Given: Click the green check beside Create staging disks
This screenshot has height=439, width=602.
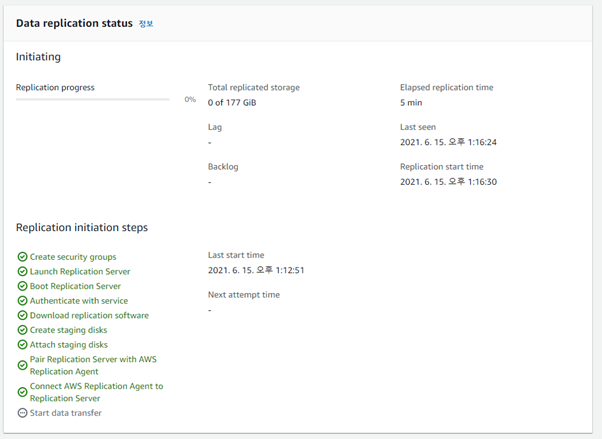Looking at the screenshot, I should pyautogui.click(x=23, y=330).
